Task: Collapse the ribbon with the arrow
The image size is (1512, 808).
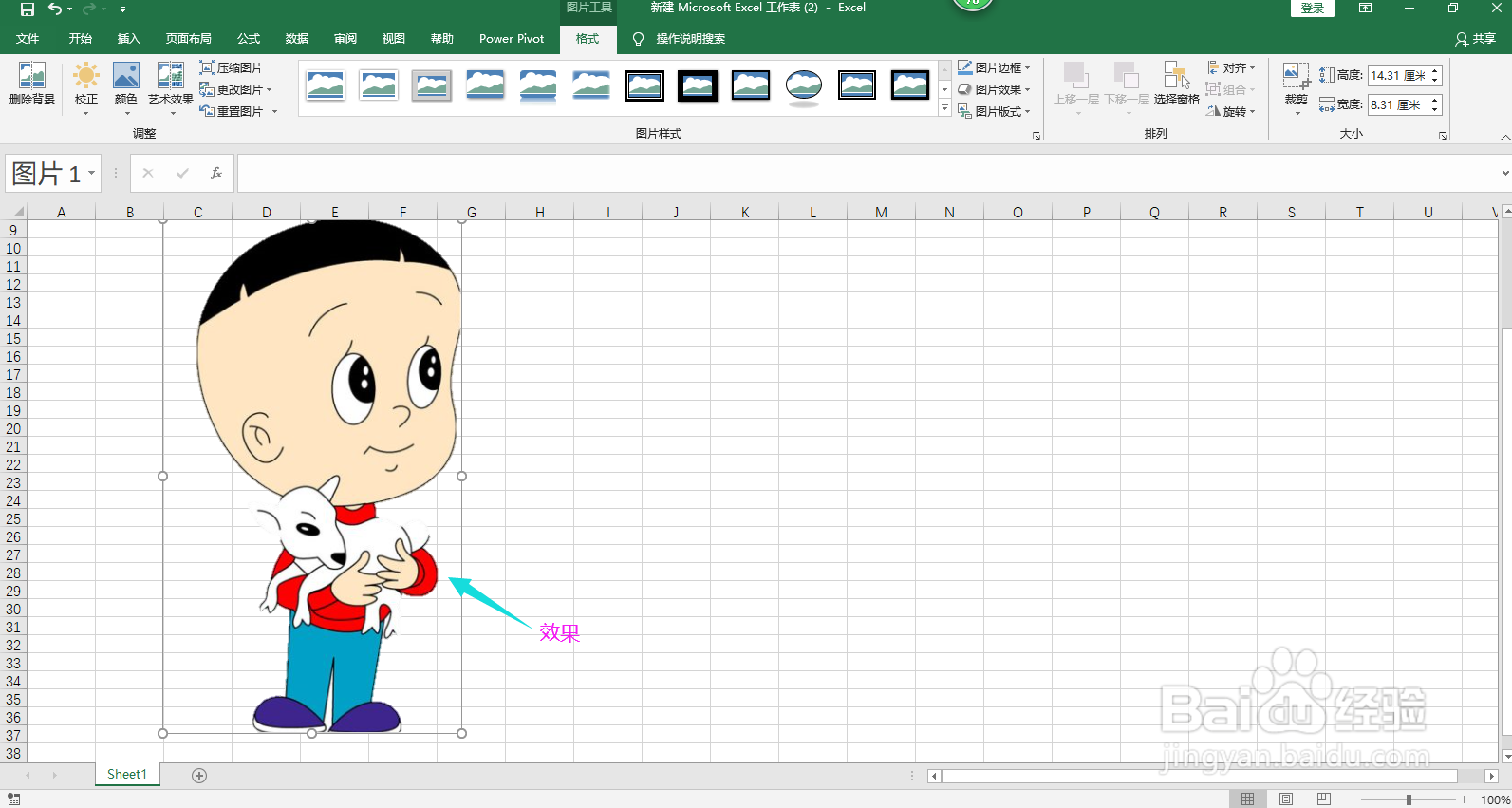Action: tap(1504, 137)
